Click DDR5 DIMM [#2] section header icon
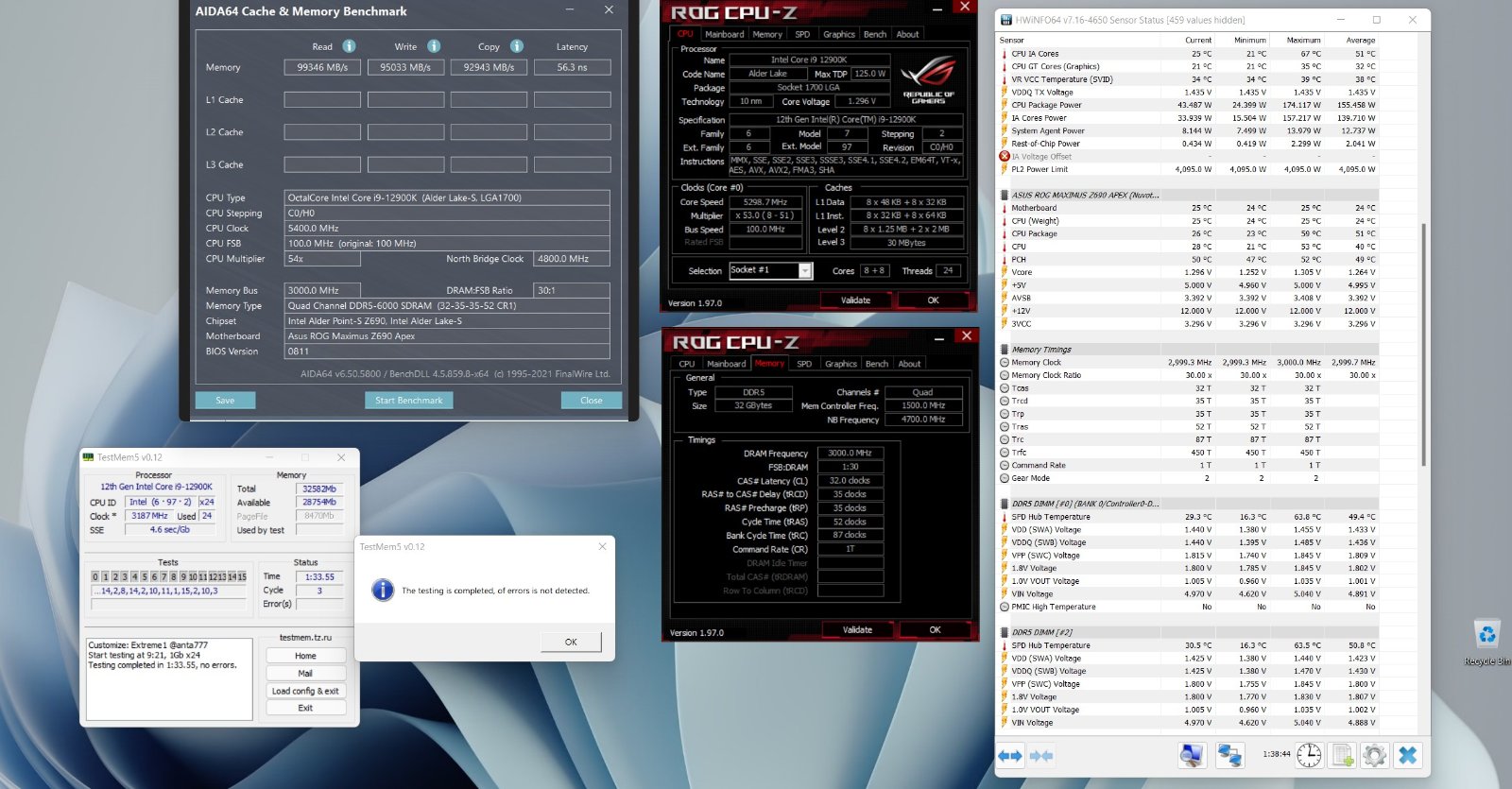This screenshot has height=789, width=1512. click(x=1005, y=632)
